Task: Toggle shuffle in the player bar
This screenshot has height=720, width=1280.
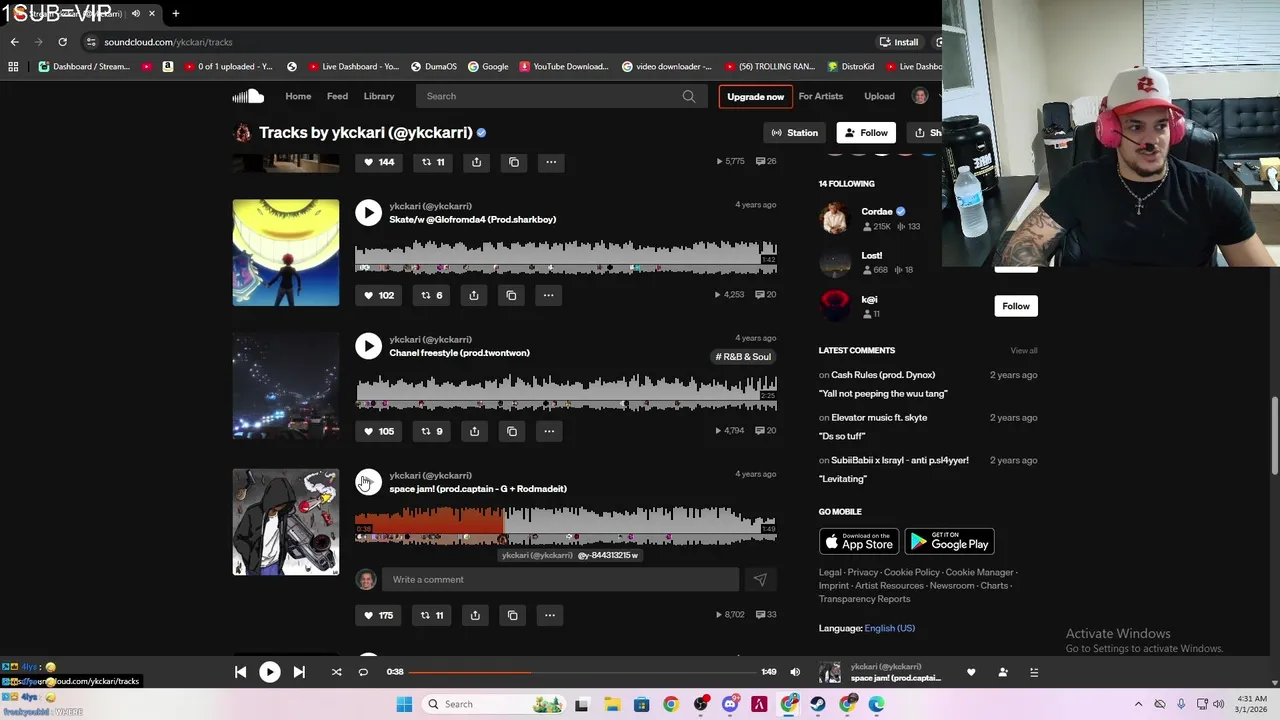Action: 336,672
